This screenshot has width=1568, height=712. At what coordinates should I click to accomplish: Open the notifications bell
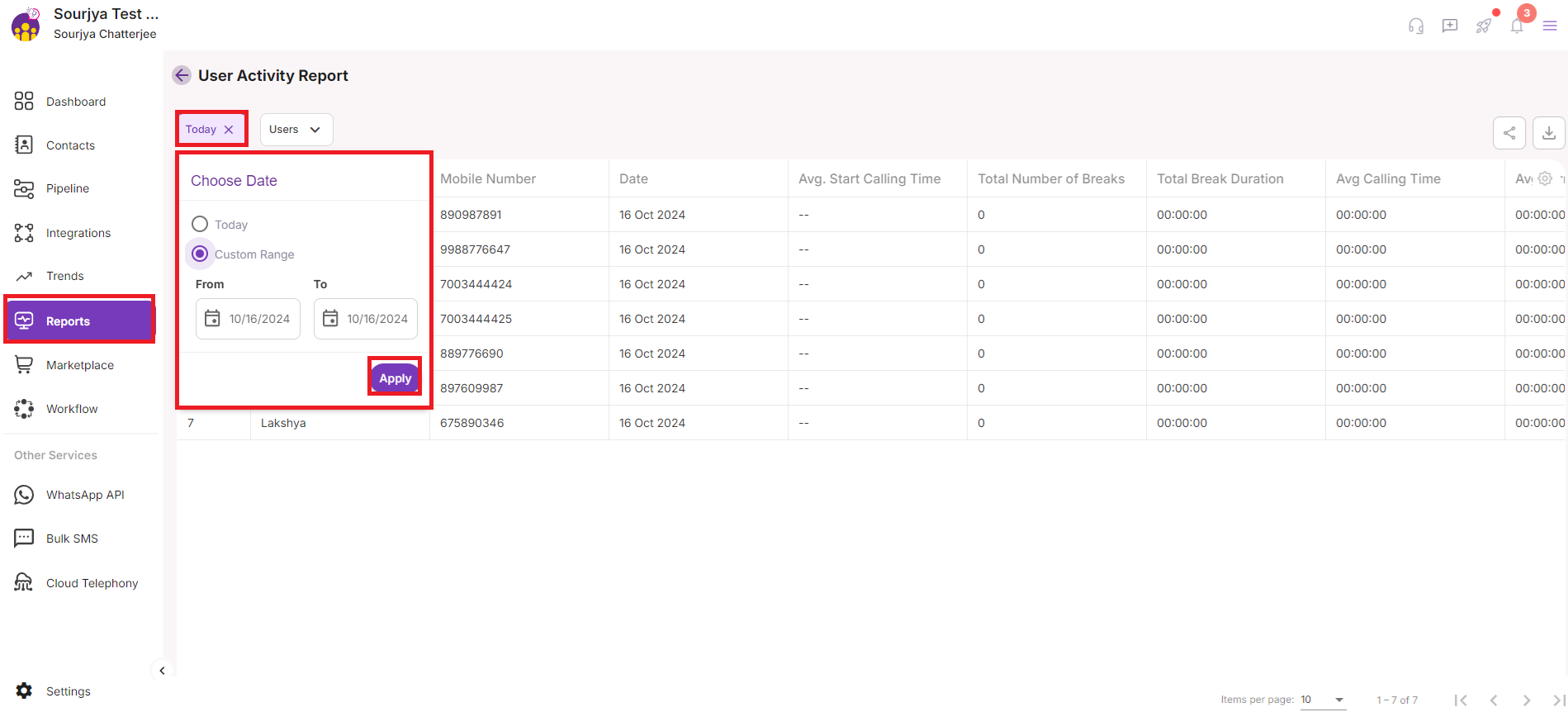pyautogui.click(x=1517, y=26)
